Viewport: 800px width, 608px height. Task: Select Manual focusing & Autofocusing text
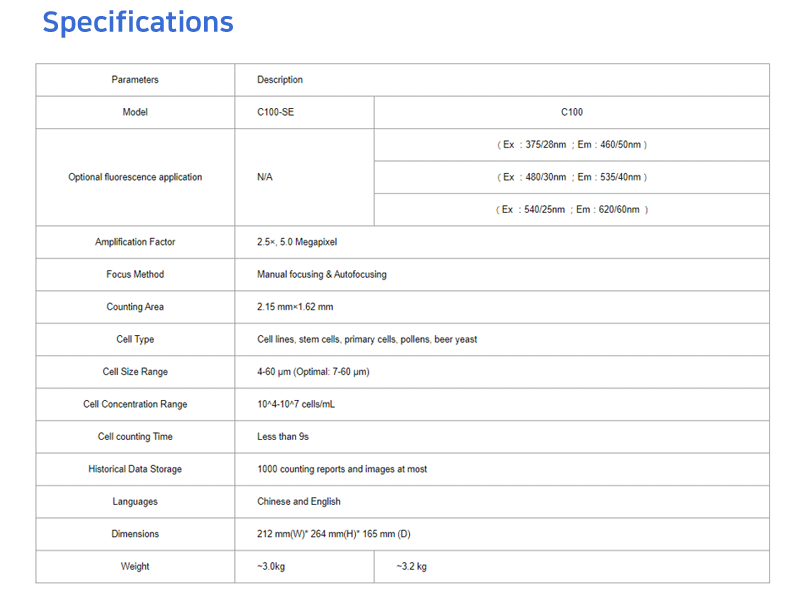click(x=322, y=274)
